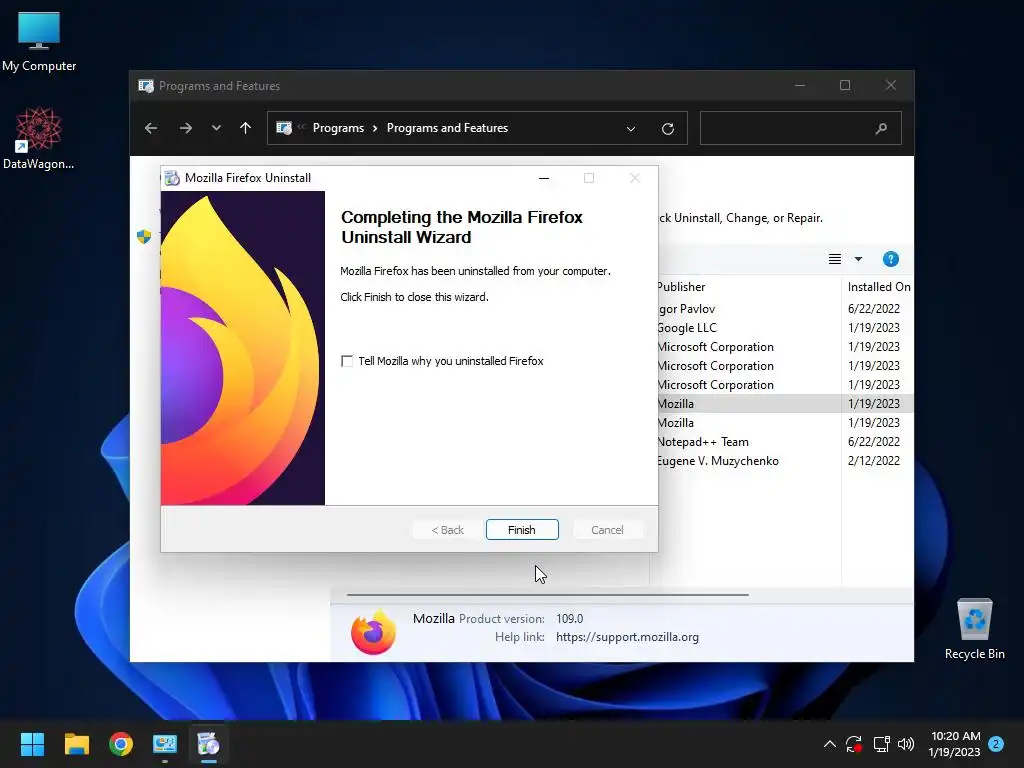The width and height of the screenshot is (1024, 768).
Task: Click the Programs and Features title bar icon
Action: coord(146,86)
